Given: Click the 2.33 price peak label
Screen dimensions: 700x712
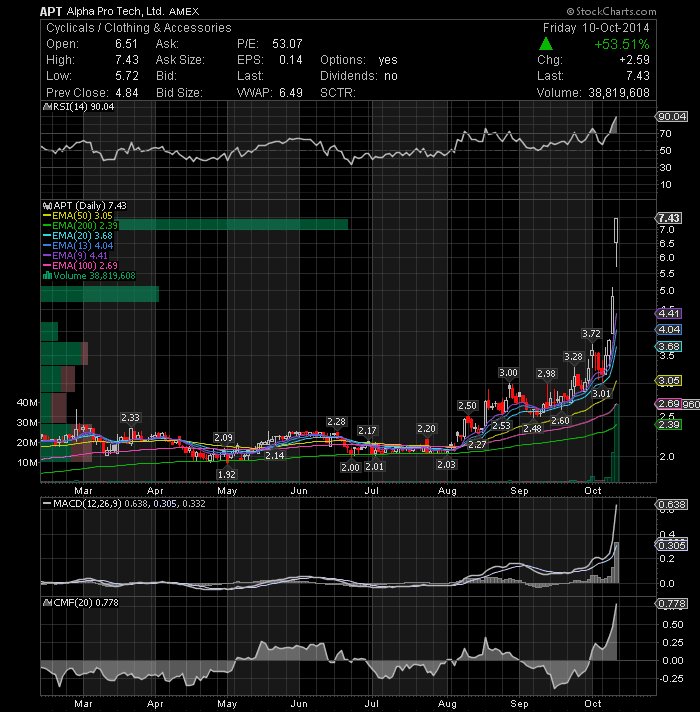Looking at the screenshot, I should [x=130, y=417].
